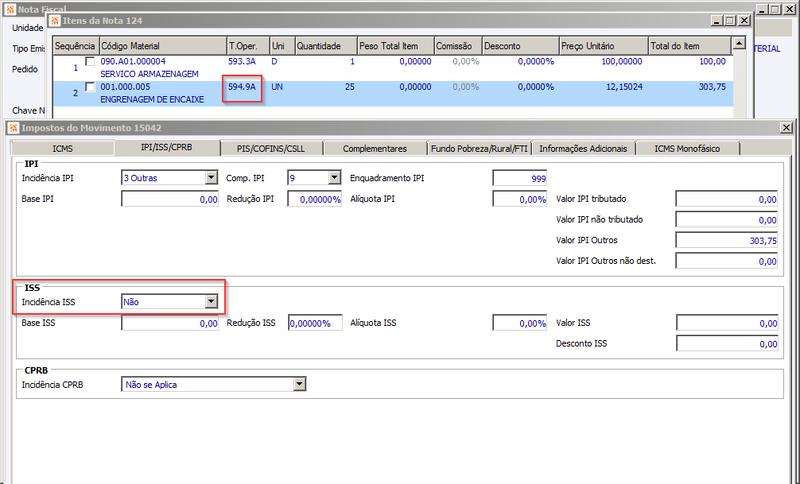The height and width of the screenshot is (484, 800).
Task: Close the Impostos do Movimento window
Action: coord(787,128)
